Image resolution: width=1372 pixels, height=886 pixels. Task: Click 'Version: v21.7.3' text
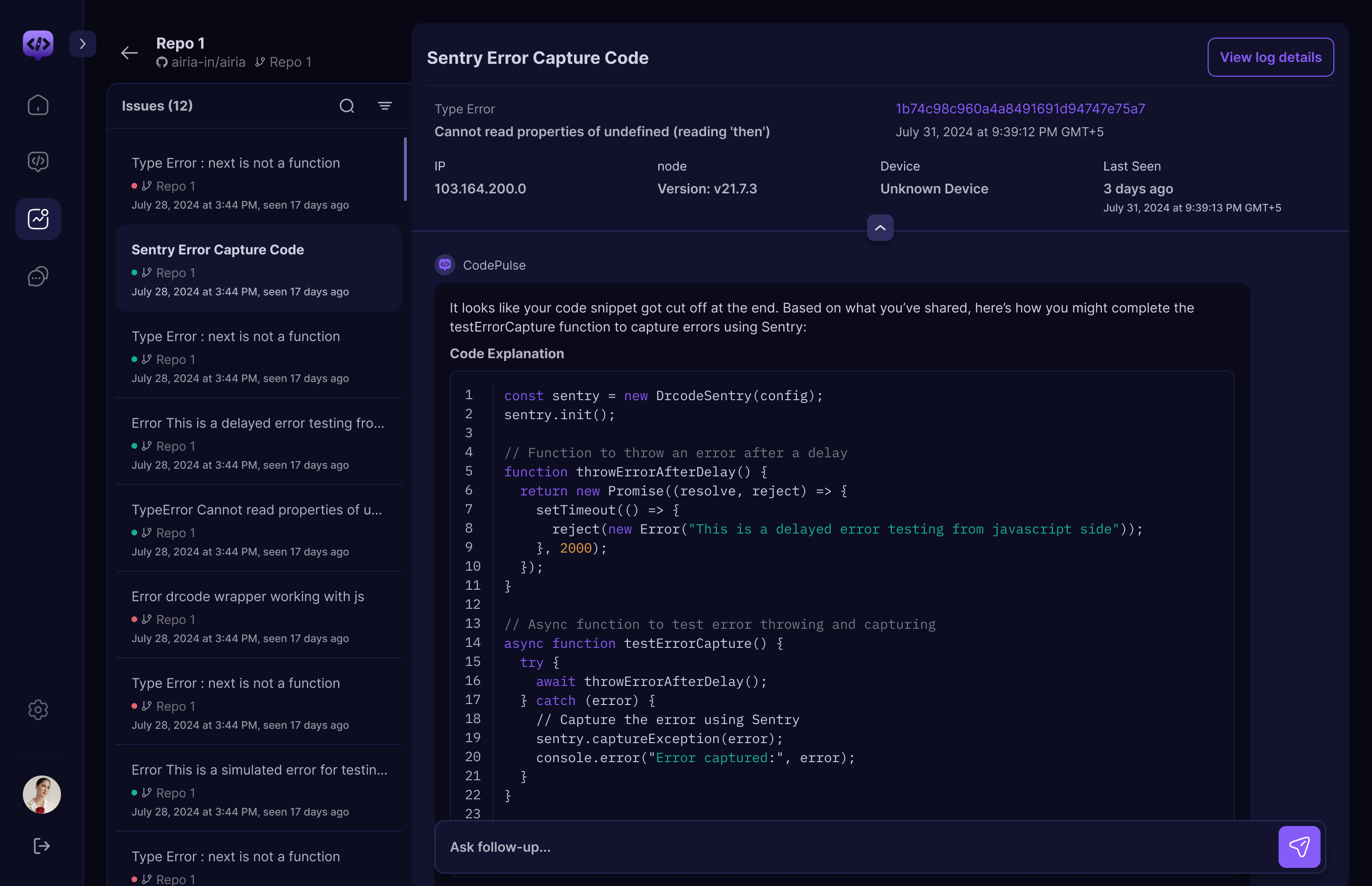[x=707, y=189]
